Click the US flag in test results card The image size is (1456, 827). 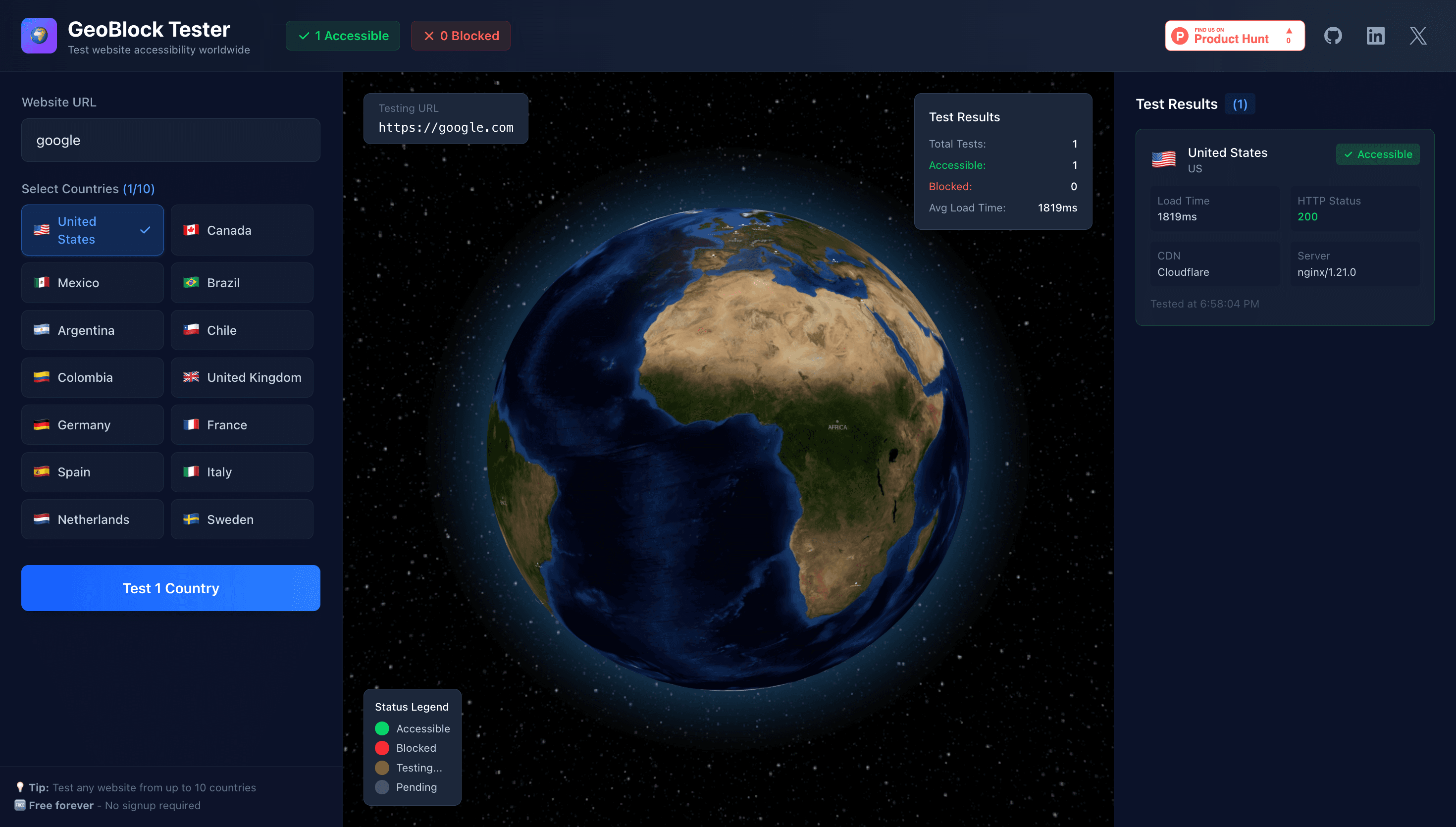tap(1164, 159)
